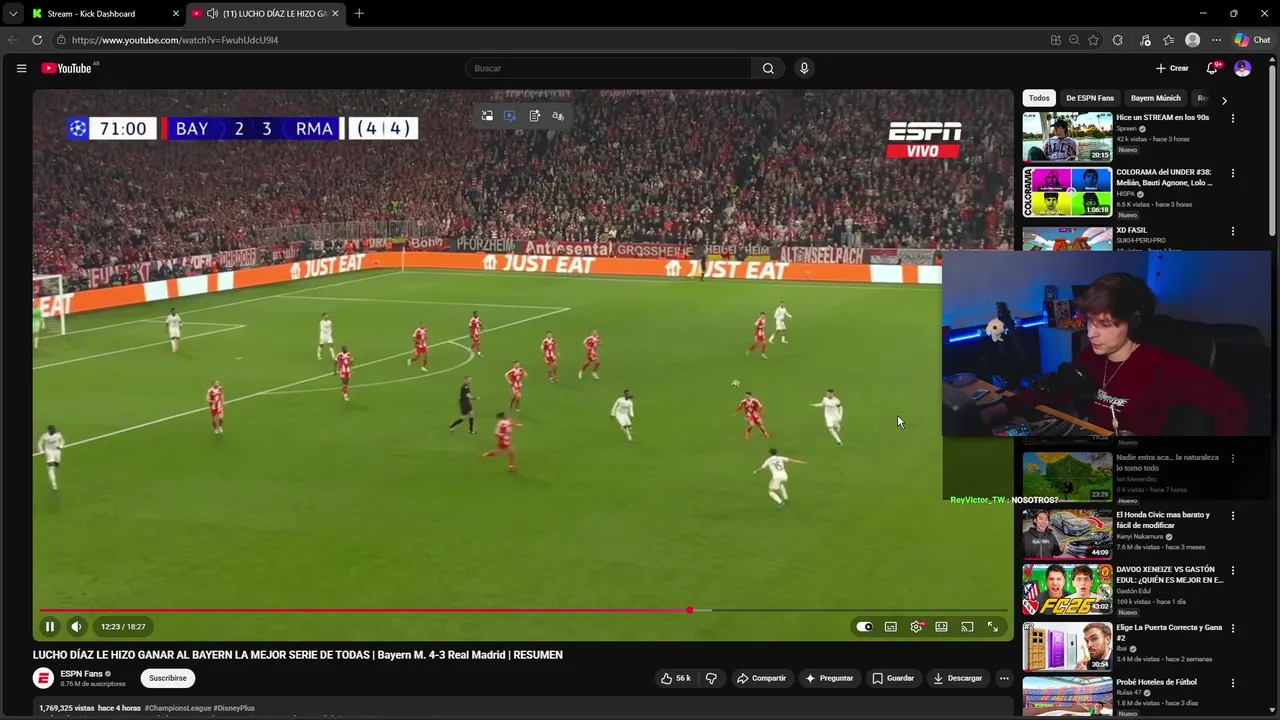Download video with Descargar button
The height and width of the screenshot is (720, 1280).
pos(957,678)
